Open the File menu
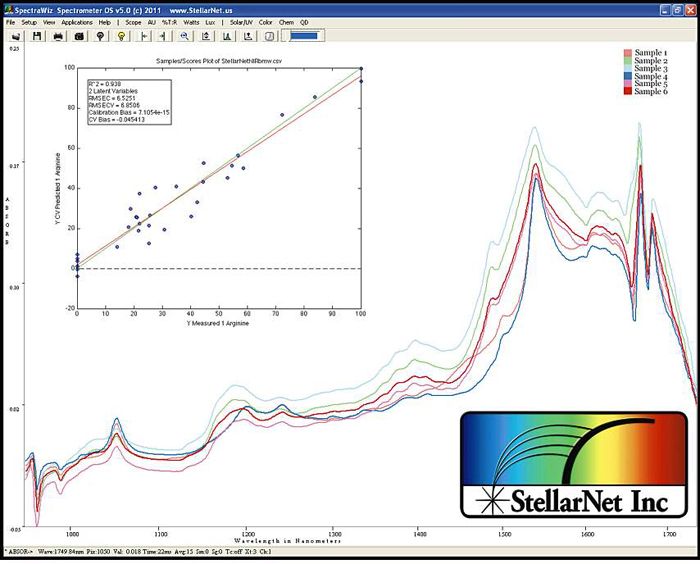Viewport: 700px width, 564px height. coord(10,22)
